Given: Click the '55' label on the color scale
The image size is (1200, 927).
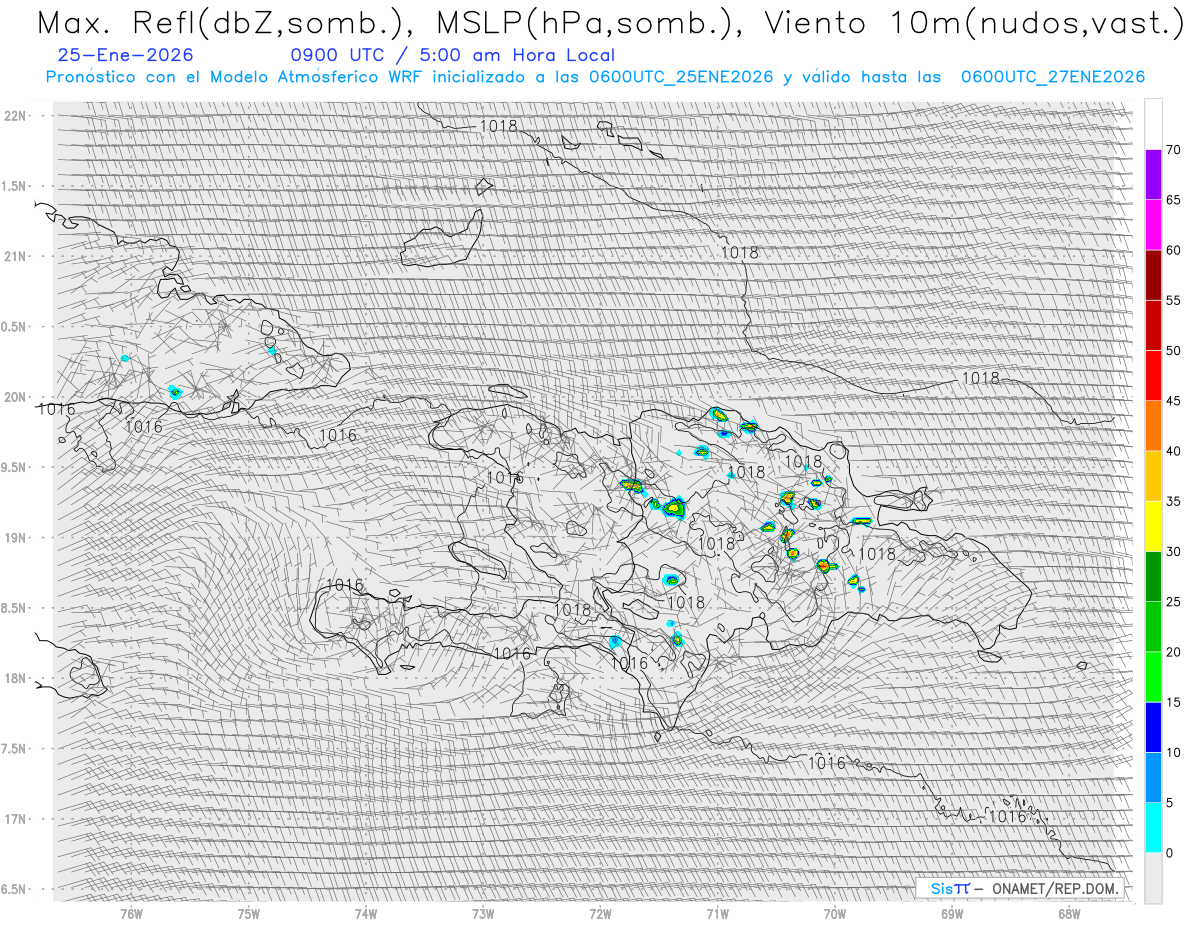Looking at the screenshot, I should click(1173, 300).
